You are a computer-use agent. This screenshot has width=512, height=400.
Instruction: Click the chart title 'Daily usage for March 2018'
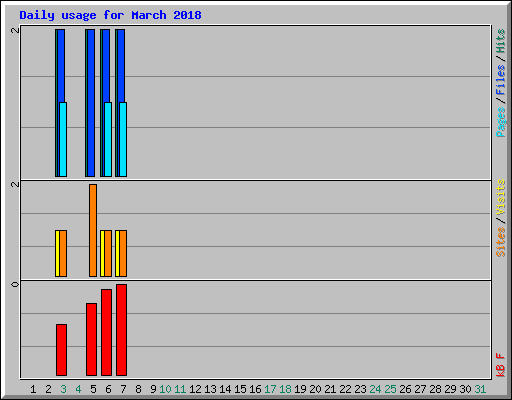(110, 15)
